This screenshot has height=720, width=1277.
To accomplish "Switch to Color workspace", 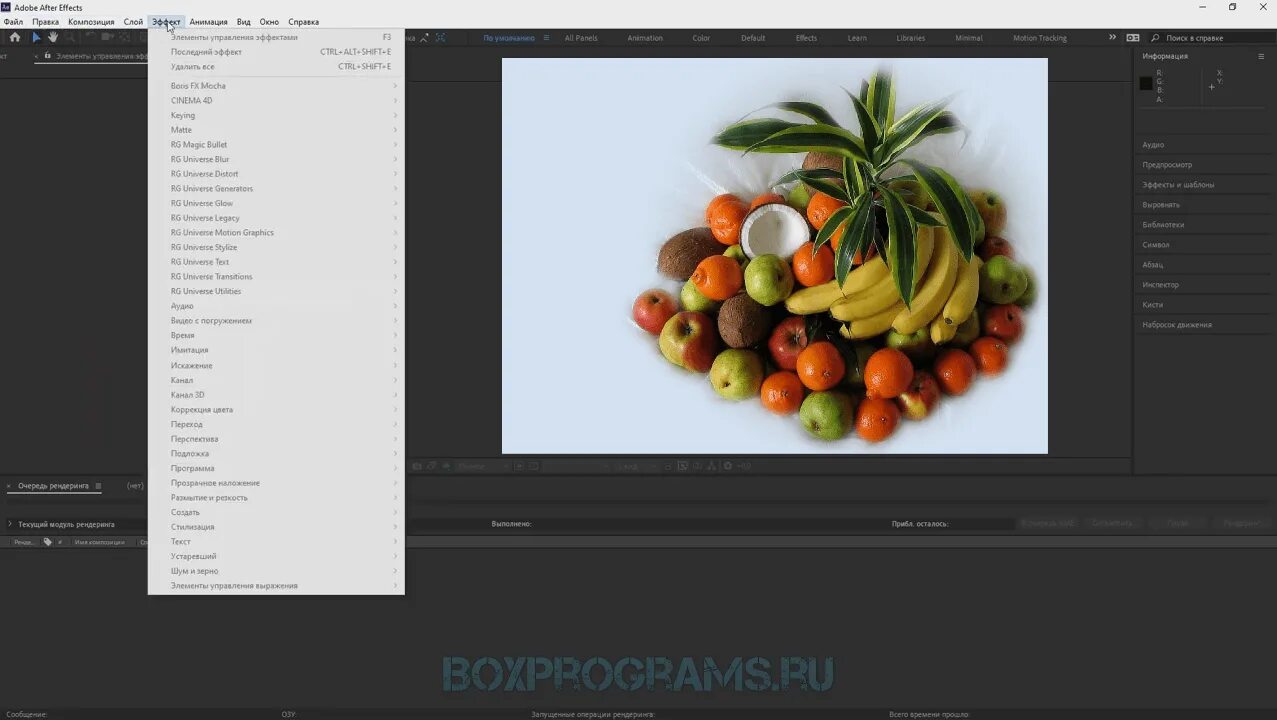I will coord(701,38).
